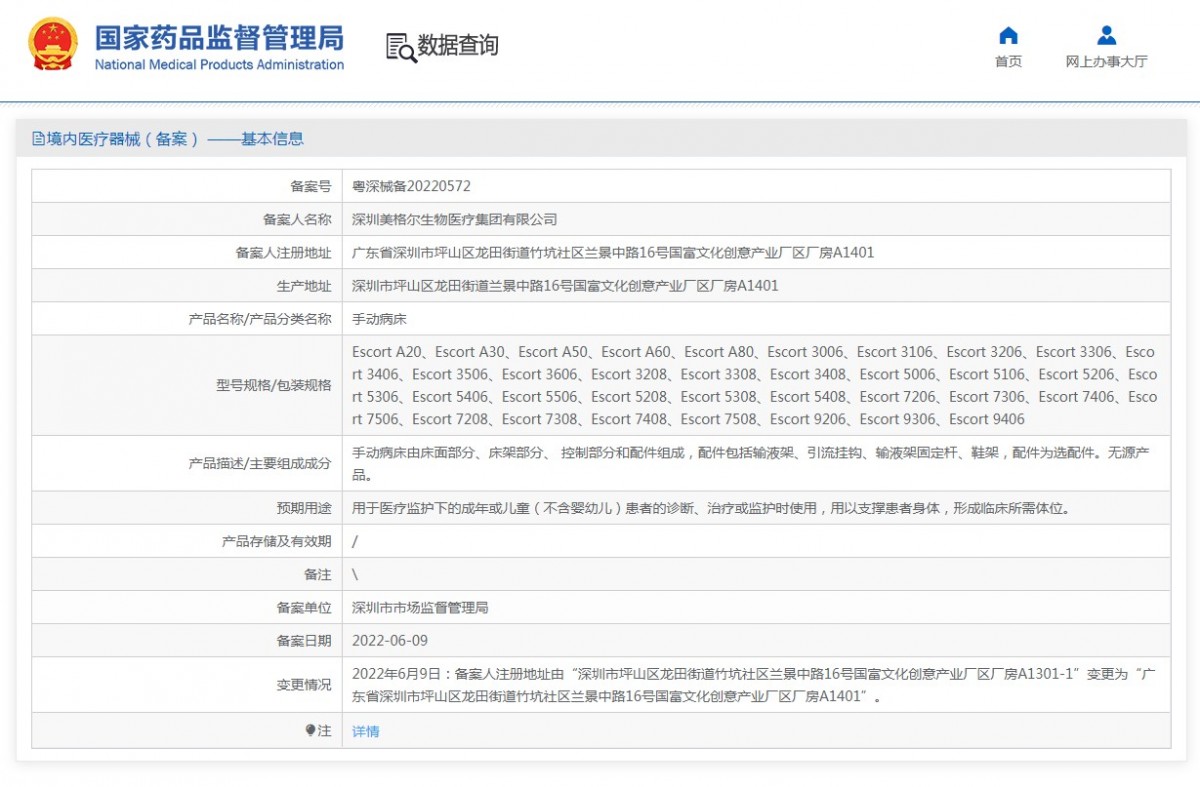This screenshot has height=787, width=1200.
Task: Click the 备案单位 row label
Action: pyautogui.click(x=304, y=608)
